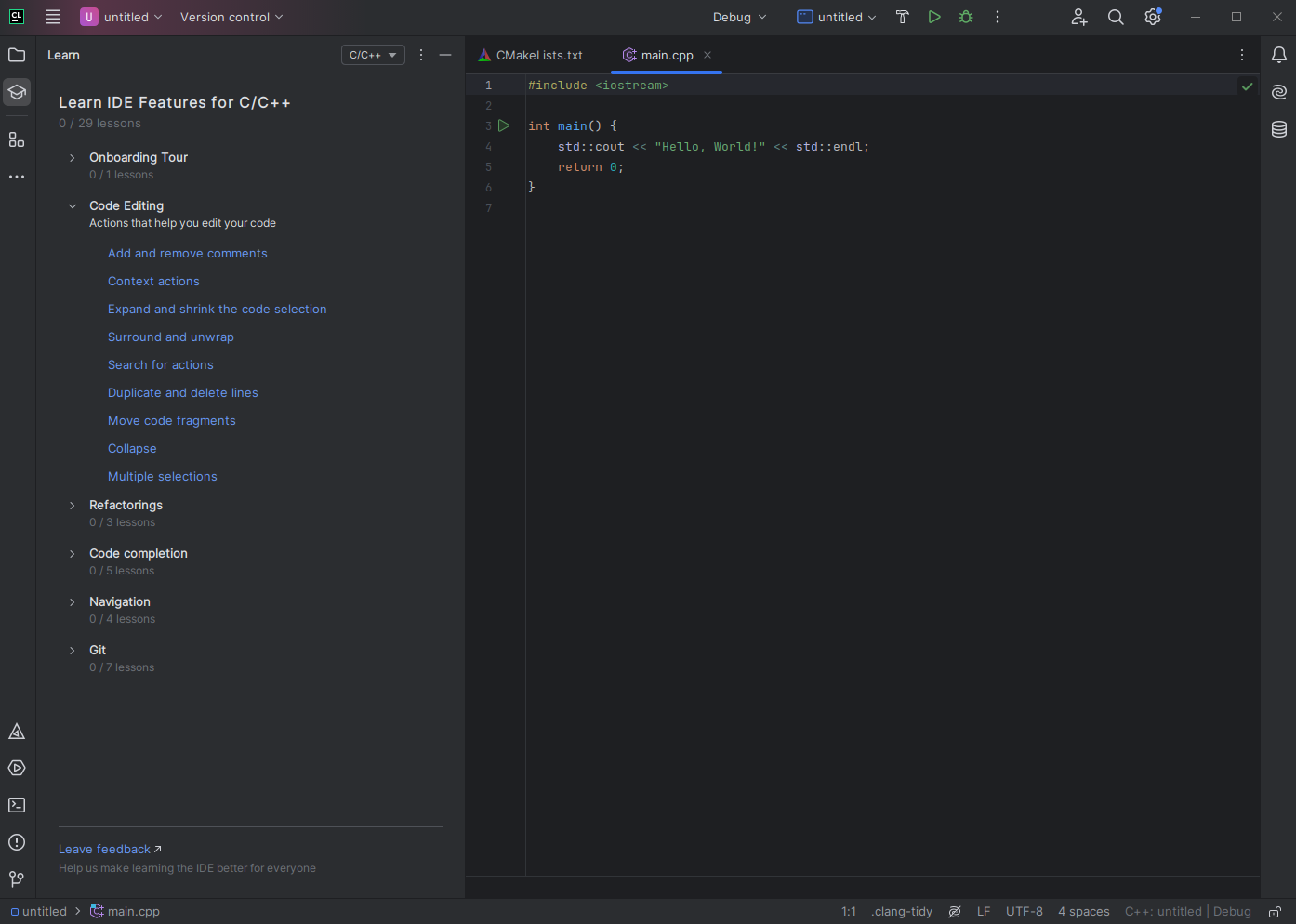The image size is (1296, 924).
Task: Open the Terminal tool window
Action: pyautogui.click(x=17, y=805)
